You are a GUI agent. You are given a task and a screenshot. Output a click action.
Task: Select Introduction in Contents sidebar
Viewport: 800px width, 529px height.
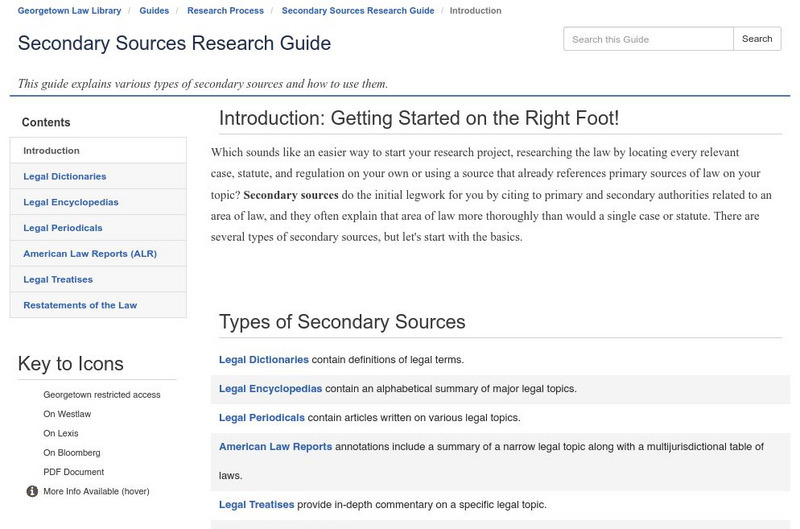pyautogui.click(x=52, y=151)
